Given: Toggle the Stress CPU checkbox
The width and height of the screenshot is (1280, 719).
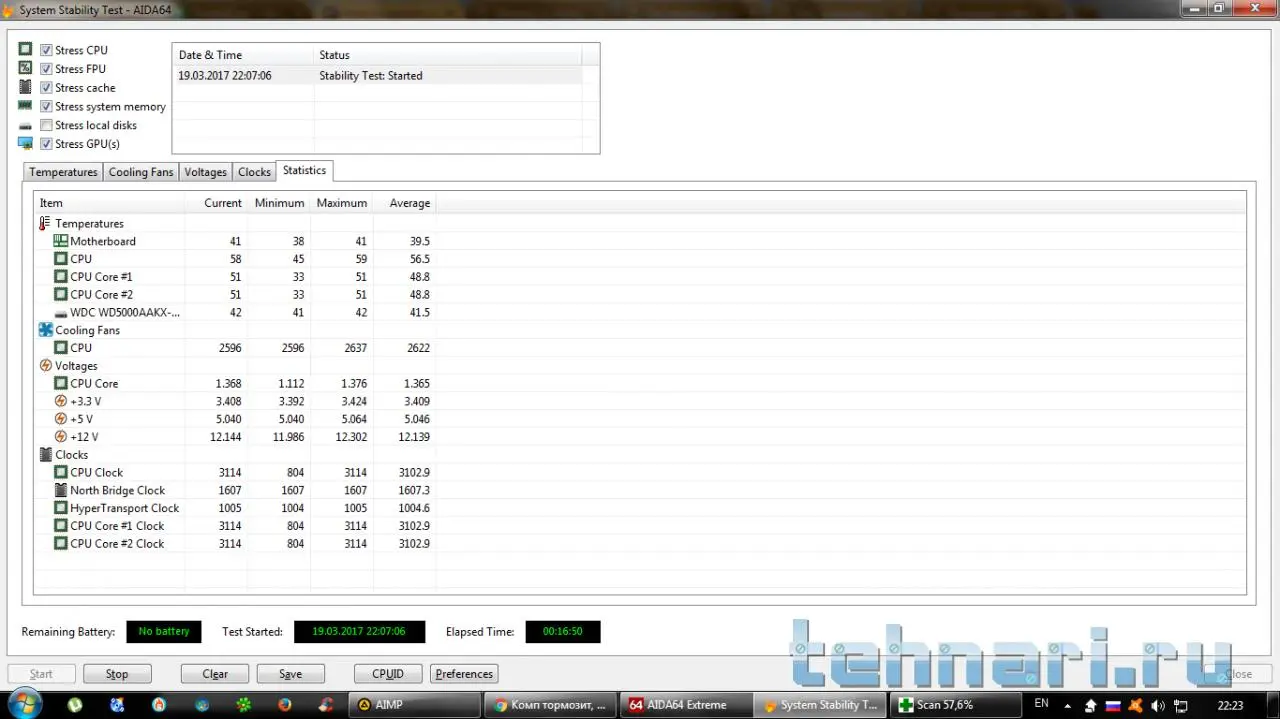Looking at the screenshot, I should coord(46,50).
